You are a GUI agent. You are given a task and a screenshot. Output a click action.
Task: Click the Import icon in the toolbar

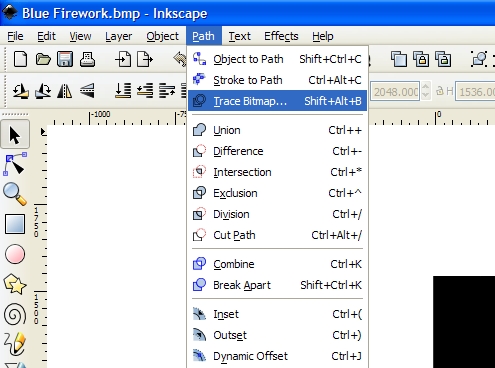point(123,60)
